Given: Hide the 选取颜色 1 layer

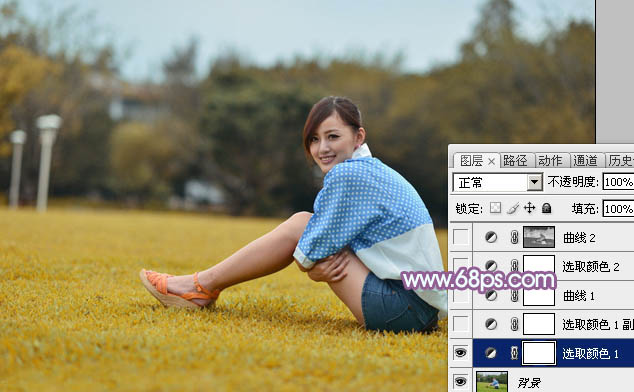Looking at the screenshot, I should click(461, 353).
